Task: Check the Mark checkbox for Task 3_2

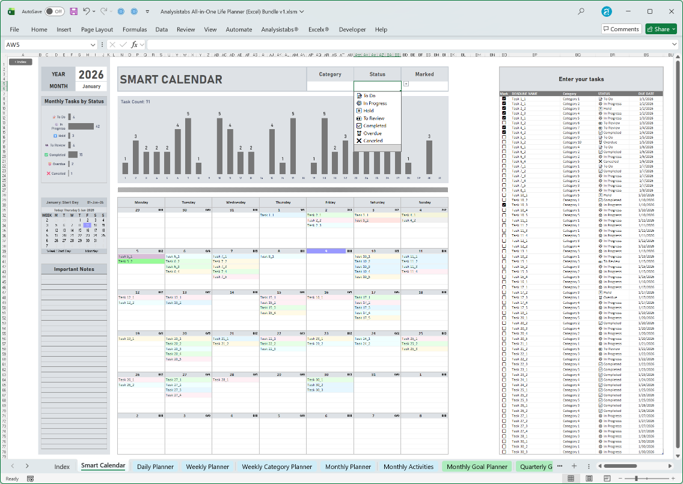Action: click(x=504, y=123)
